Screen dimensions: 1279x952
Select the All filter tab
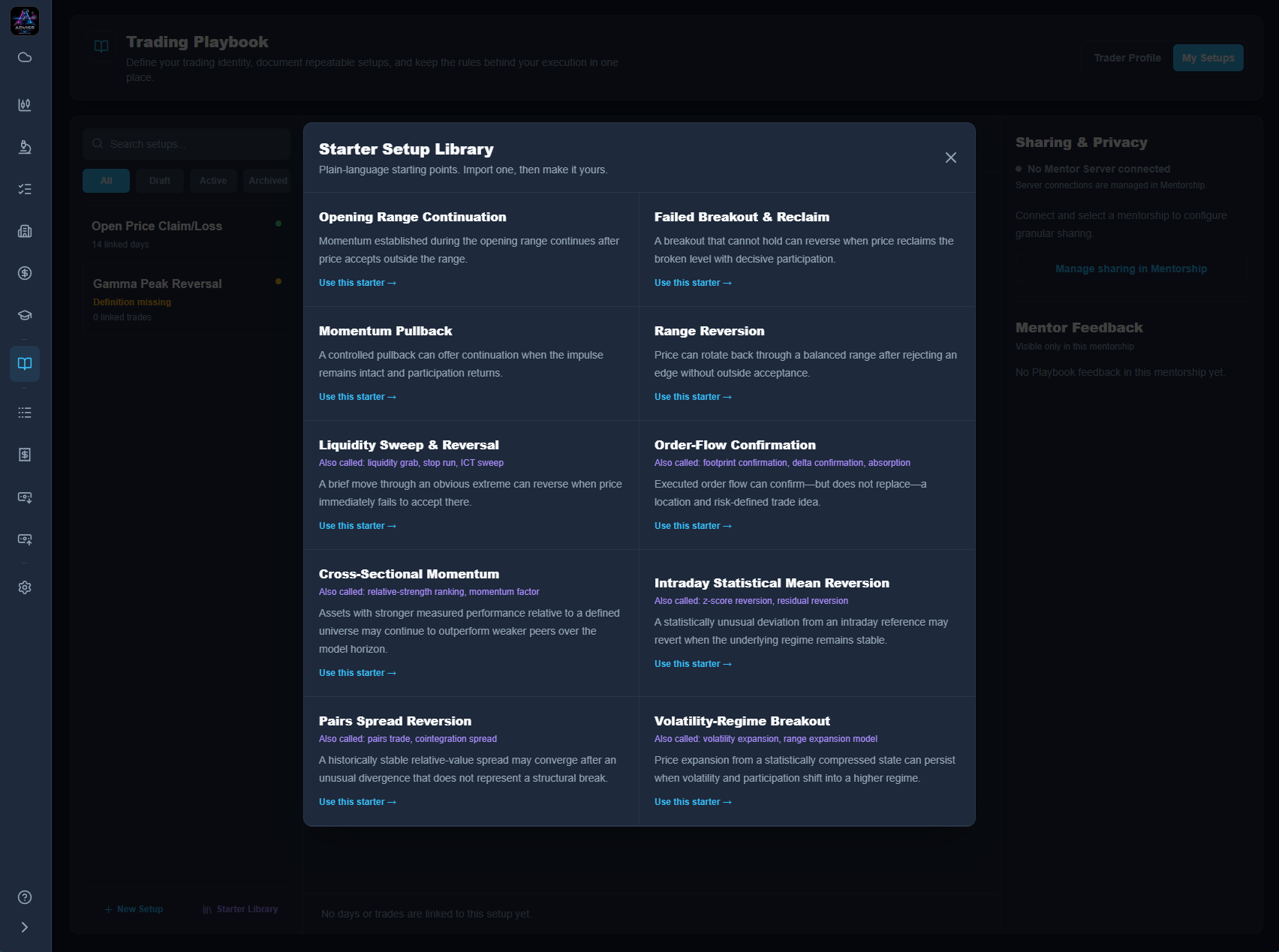[106, 181]
